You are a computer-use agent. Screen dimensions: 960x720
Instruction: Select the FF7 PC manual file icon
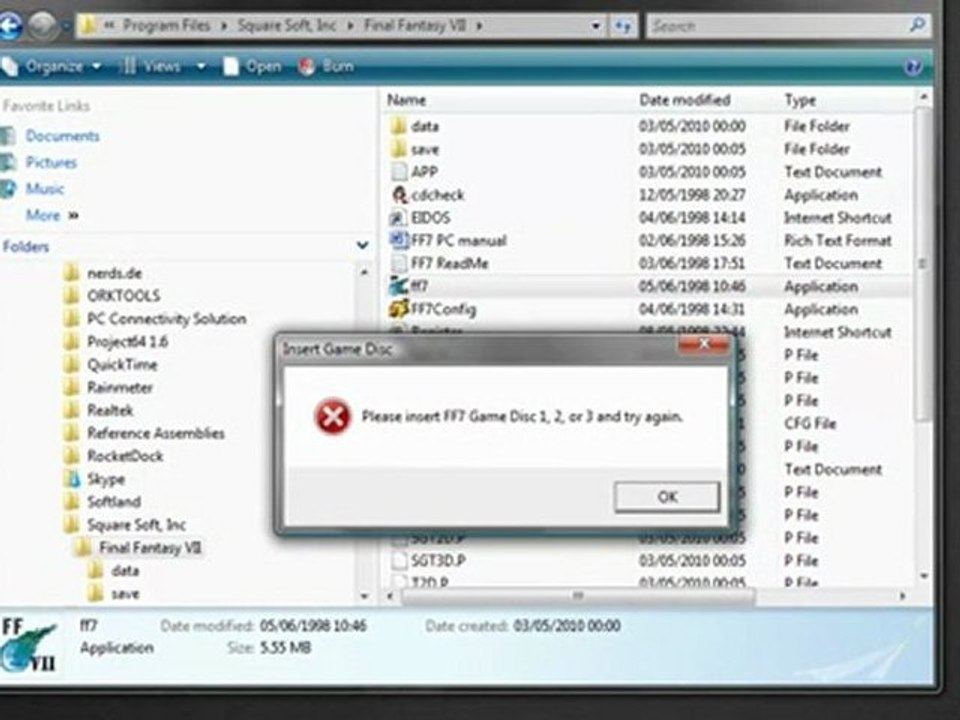click(399, 240)
